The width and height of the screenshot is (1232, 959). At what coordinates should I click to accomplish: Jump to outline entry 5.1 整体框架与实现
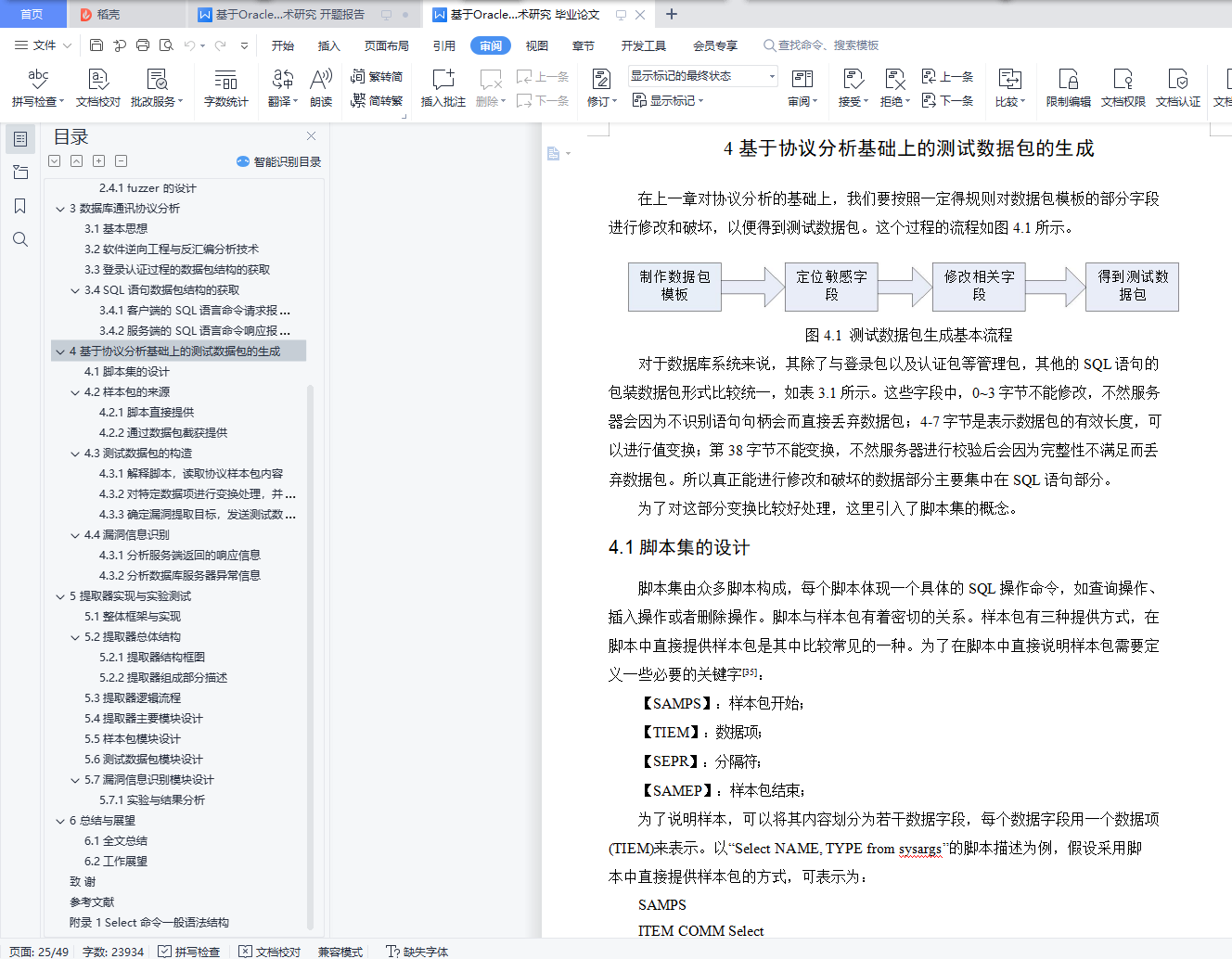tap(133, 617)
